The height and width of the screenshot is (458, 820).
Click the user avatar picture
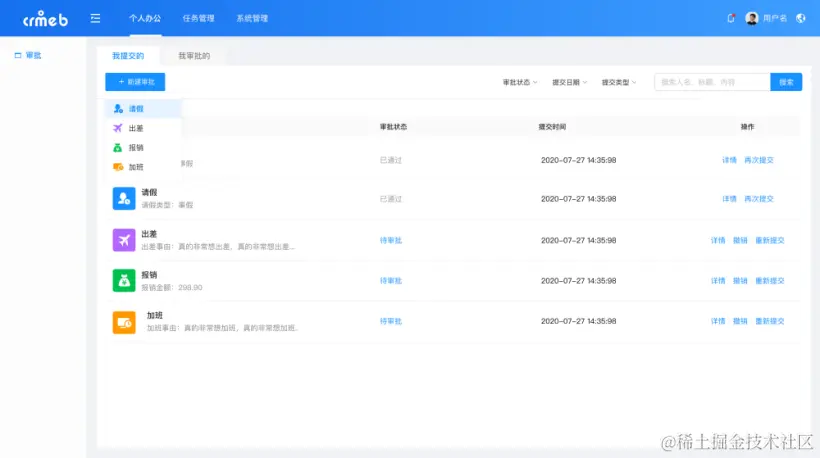point(751,18)
